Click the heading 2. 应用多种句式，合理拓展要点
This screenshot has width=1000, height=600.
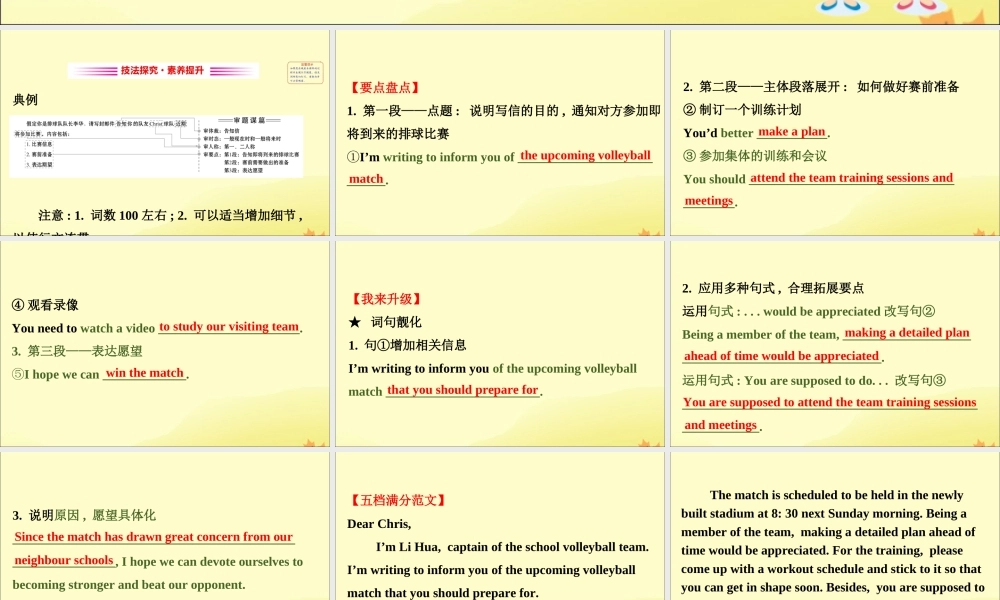[773, 288]
